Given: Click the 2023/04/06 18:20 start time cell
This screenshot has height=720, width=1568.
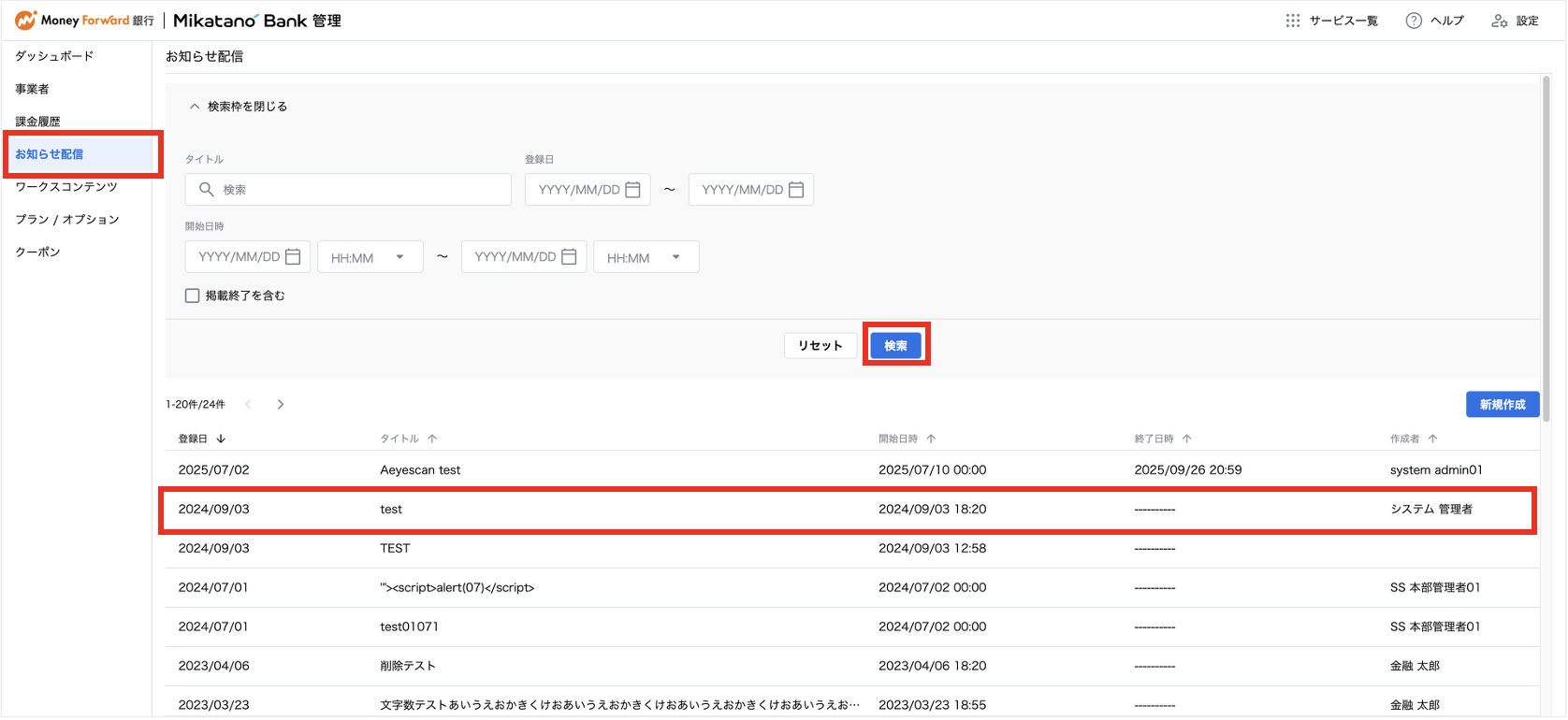Looking at the screenshot, I should [x=932, y=667].
